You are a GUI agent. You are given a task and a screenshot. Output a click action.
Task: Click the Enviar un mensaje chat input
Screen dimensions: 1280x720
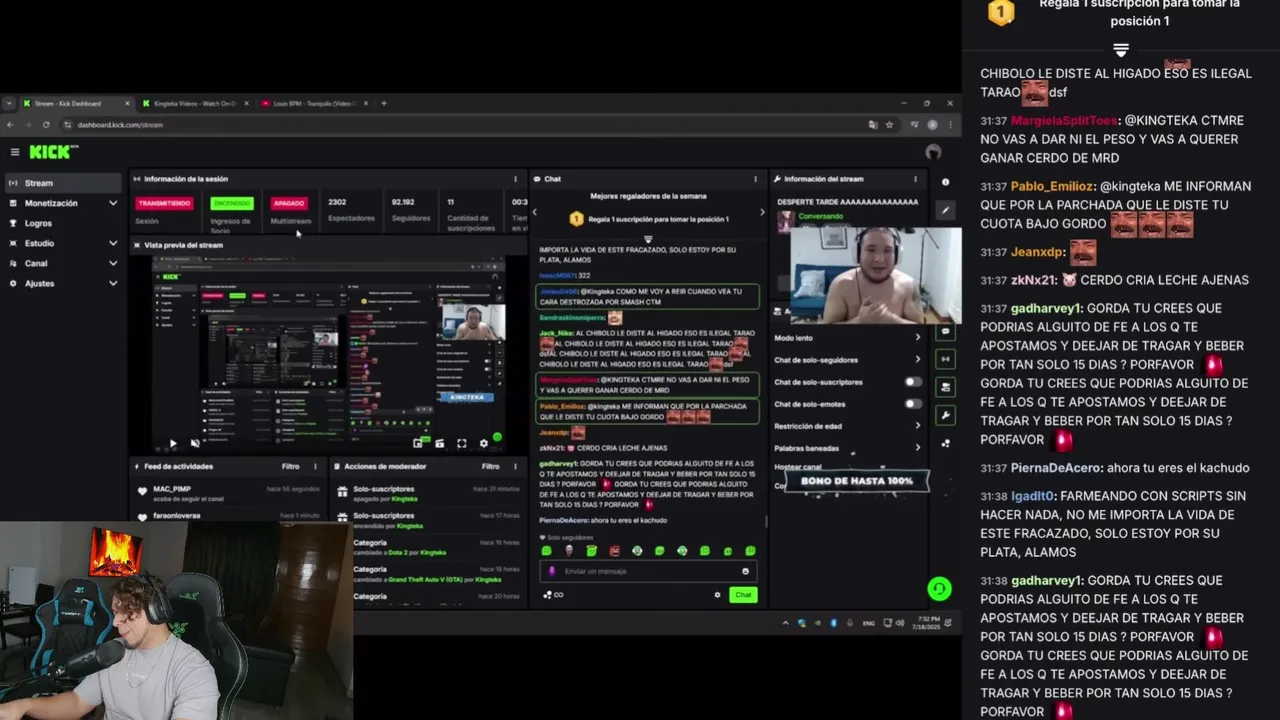(648, 571)
